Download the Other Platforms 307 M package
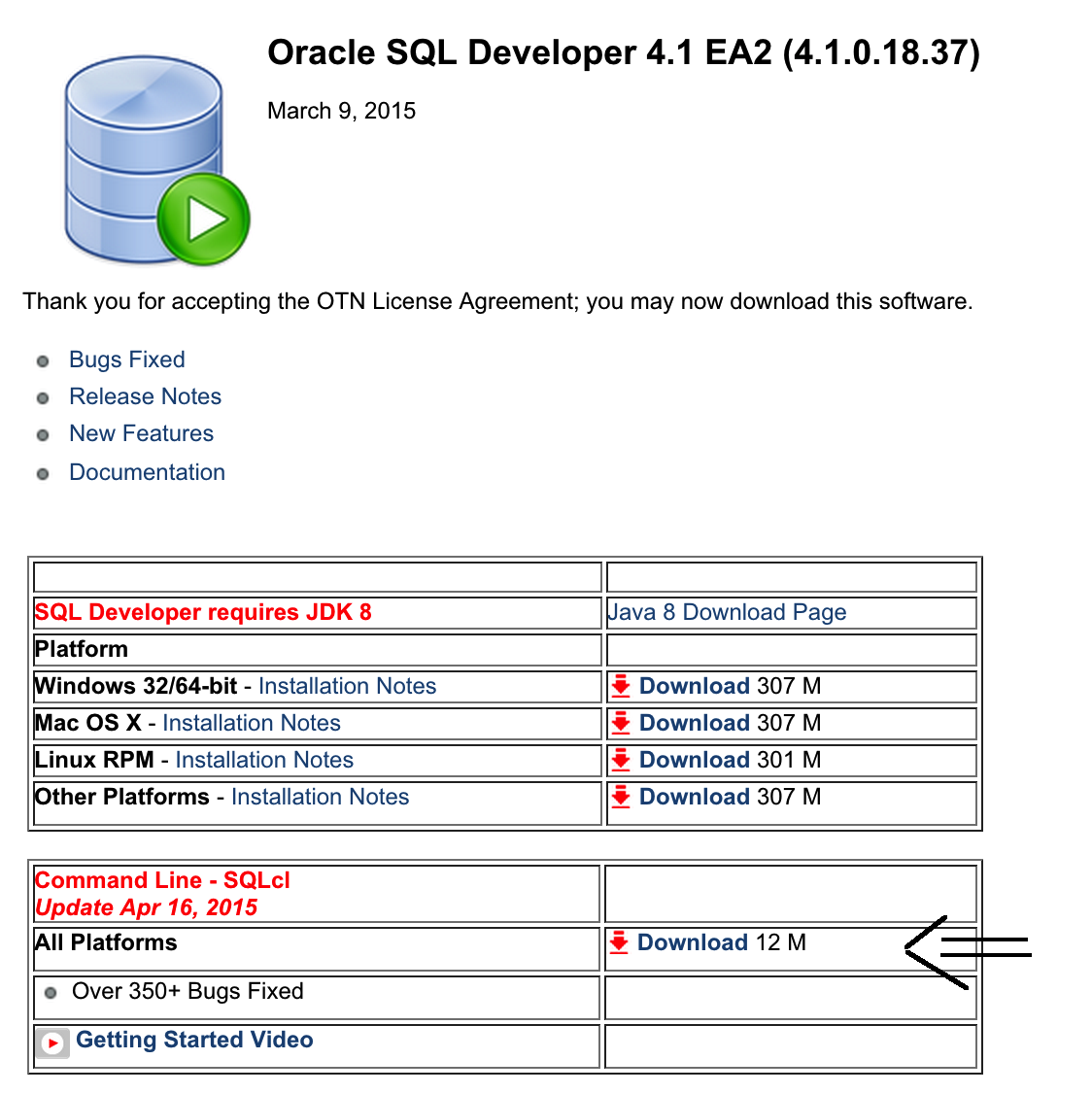 tap(695, 797)
